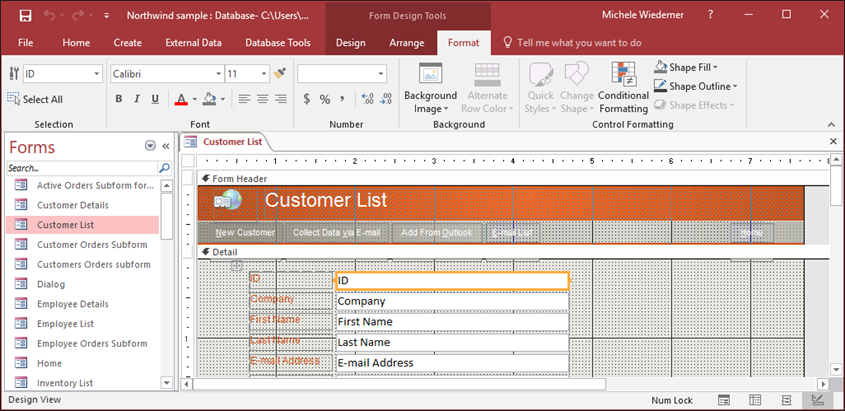
Task: Apply the background fill color bucket
Action: click(x=209, y=99)
